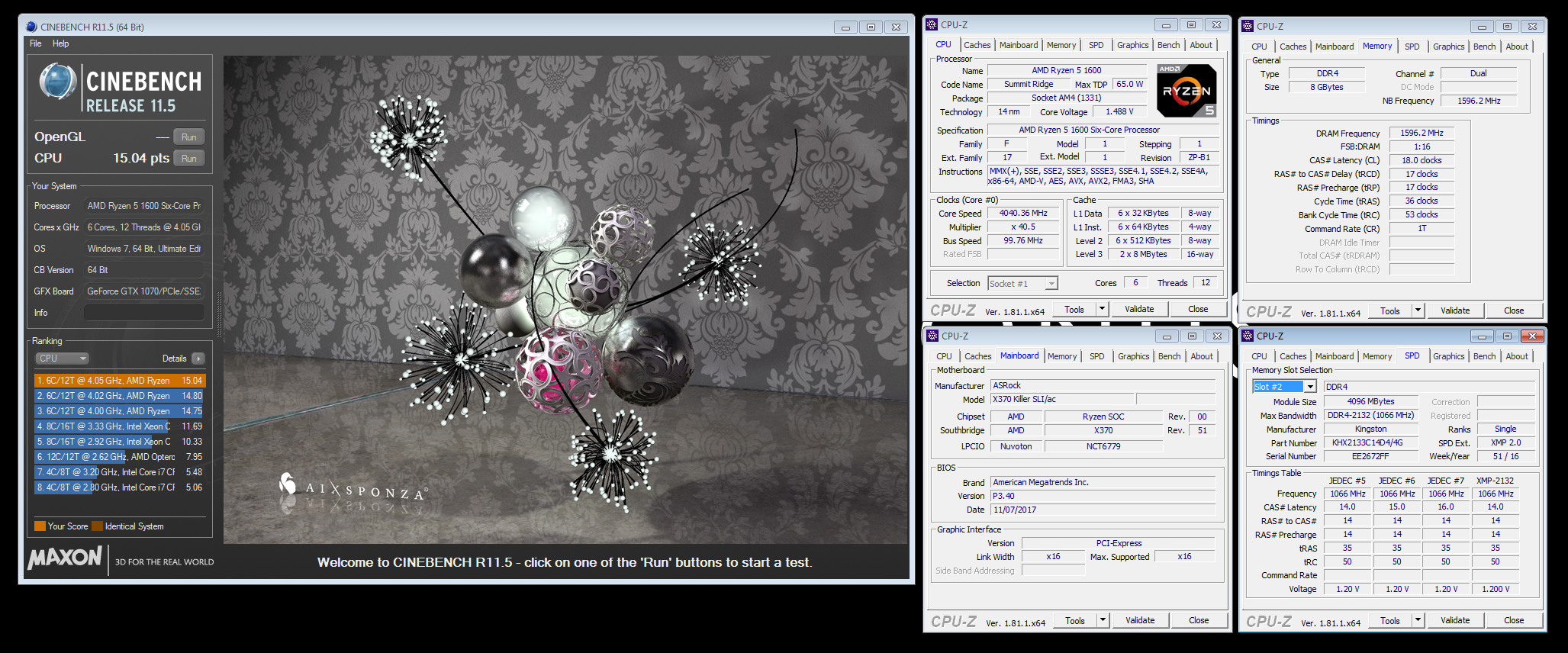This screenshot has height=653, width=1568.
Task: Select ranking row 8C/16T @ 2.92 GHz Xeon
Action: point(120,441)
